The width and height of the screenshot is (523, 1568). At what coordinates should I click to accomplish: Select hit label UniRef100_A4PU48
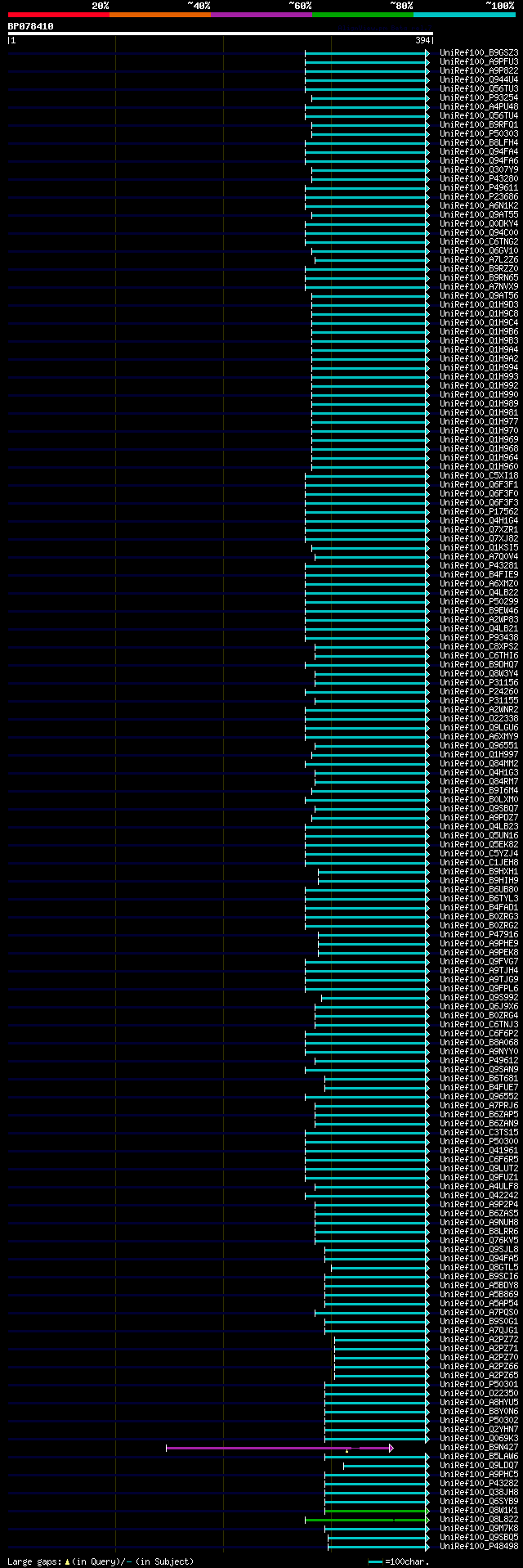[479, 106]
